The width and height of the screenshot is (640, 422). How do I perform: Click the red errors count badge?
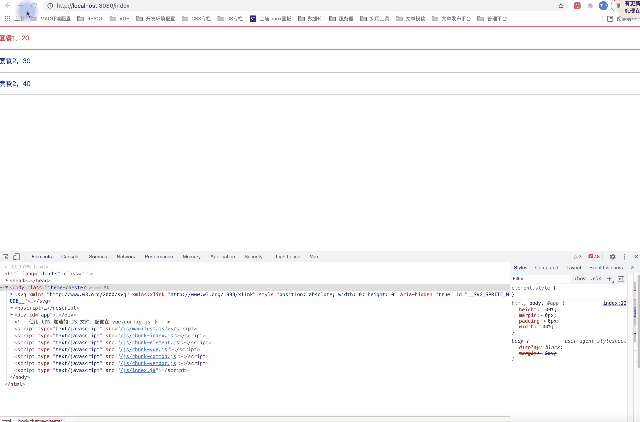pyautogui.click(x=594, y=257)
